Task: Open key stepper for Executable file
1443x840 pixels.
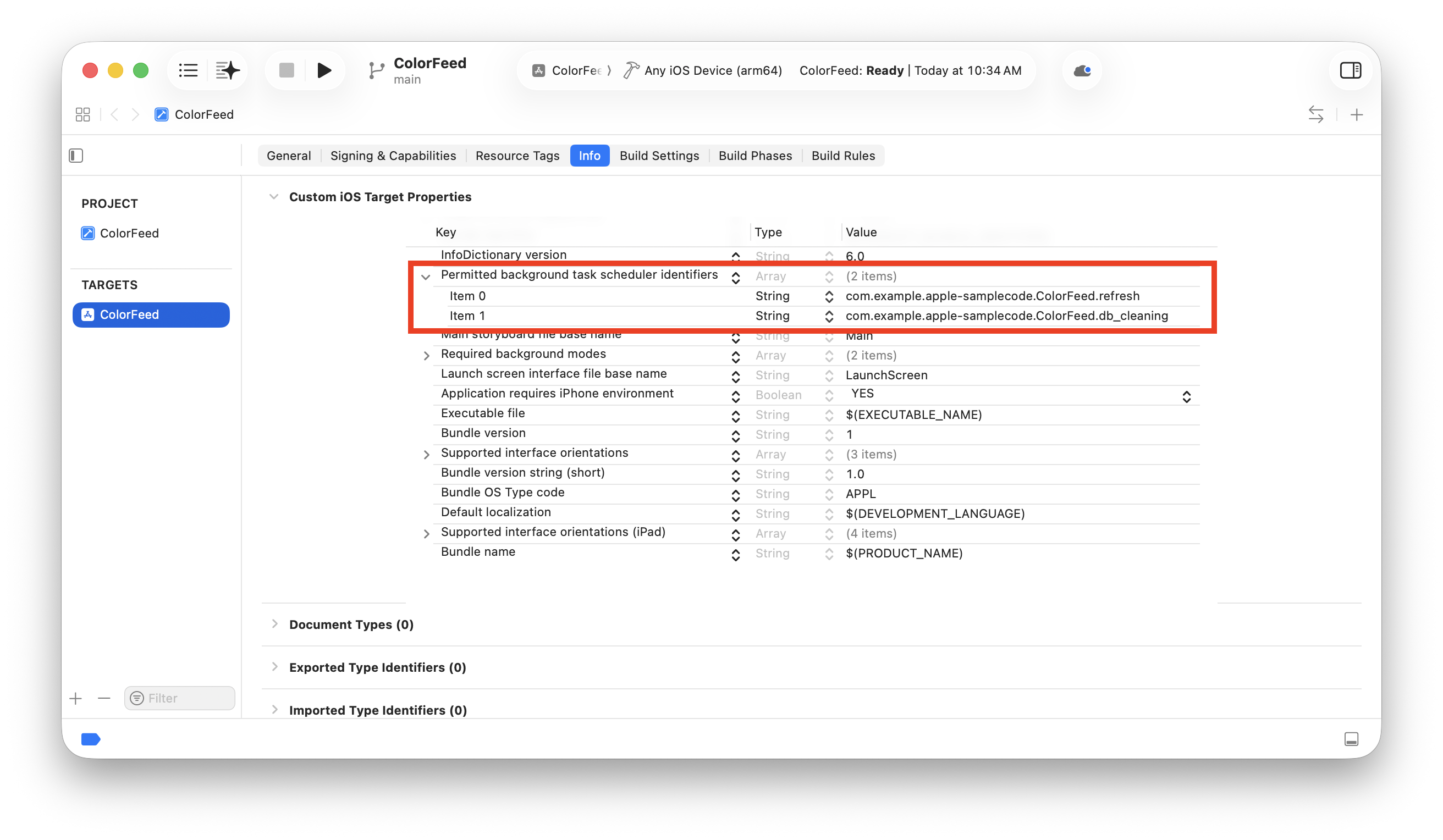Action: (x=736, y=416)
